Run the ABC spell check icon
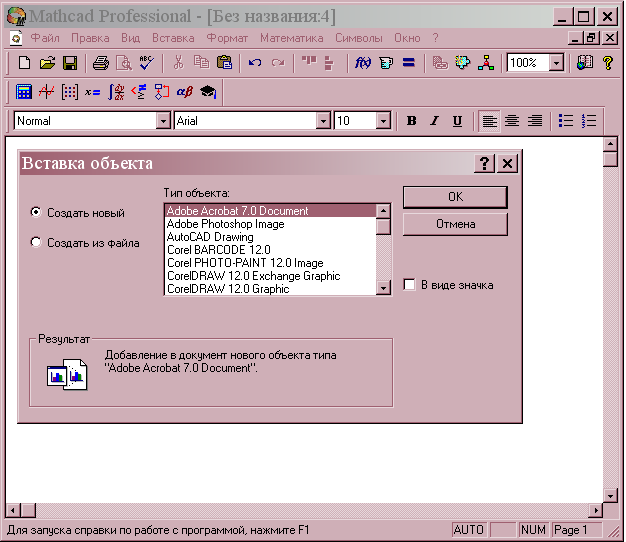This screenshot has height=542, width=626. point(147,63)
